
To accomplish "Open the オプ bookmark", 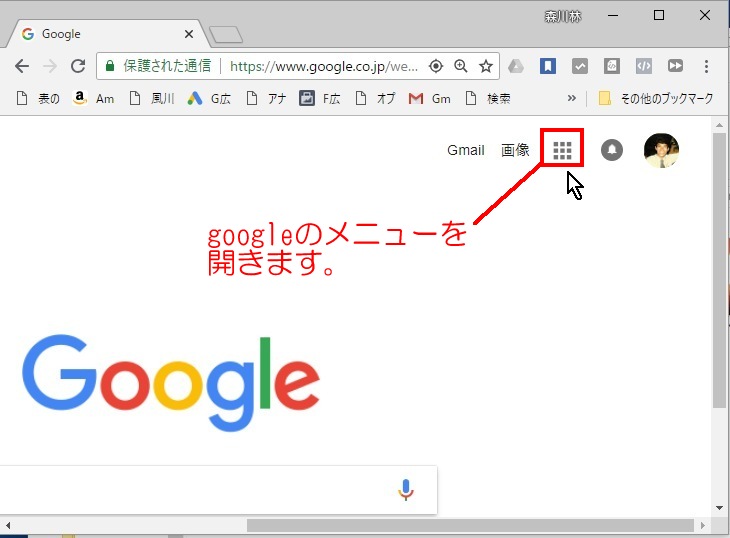I will [x=375, y=99].
